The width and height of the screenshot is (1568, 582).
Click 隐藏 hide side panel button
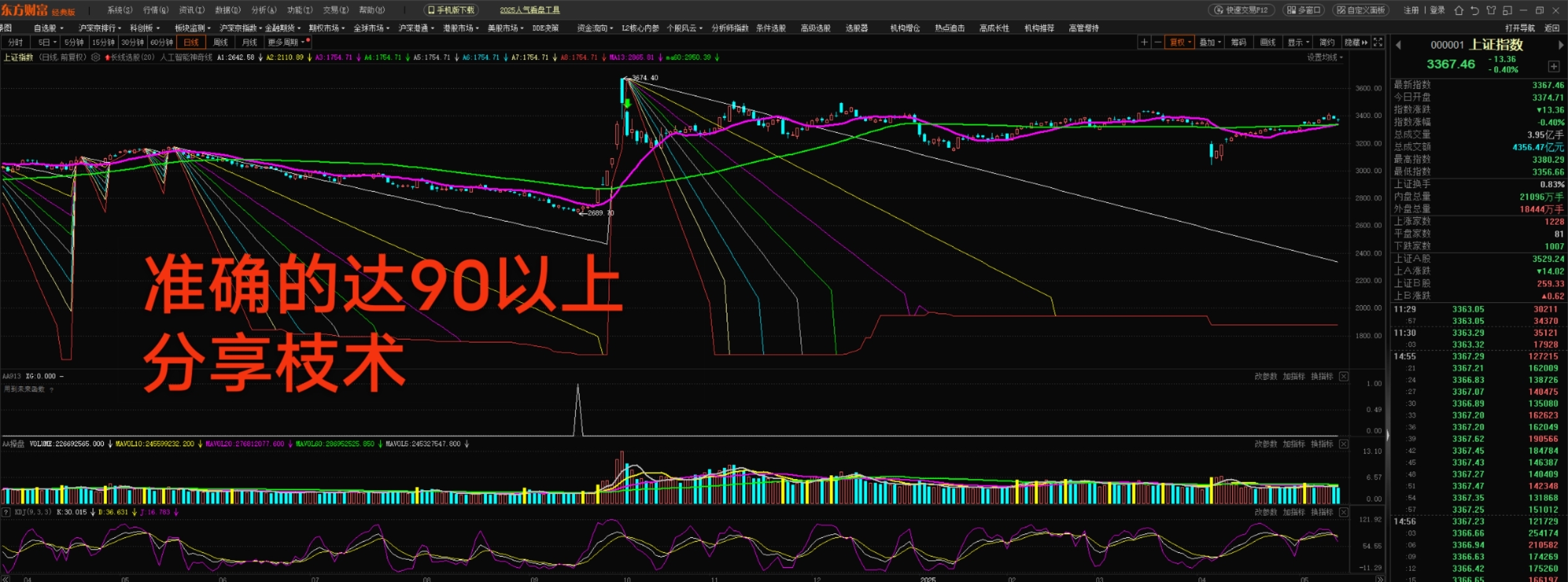tap(1356, 42)
